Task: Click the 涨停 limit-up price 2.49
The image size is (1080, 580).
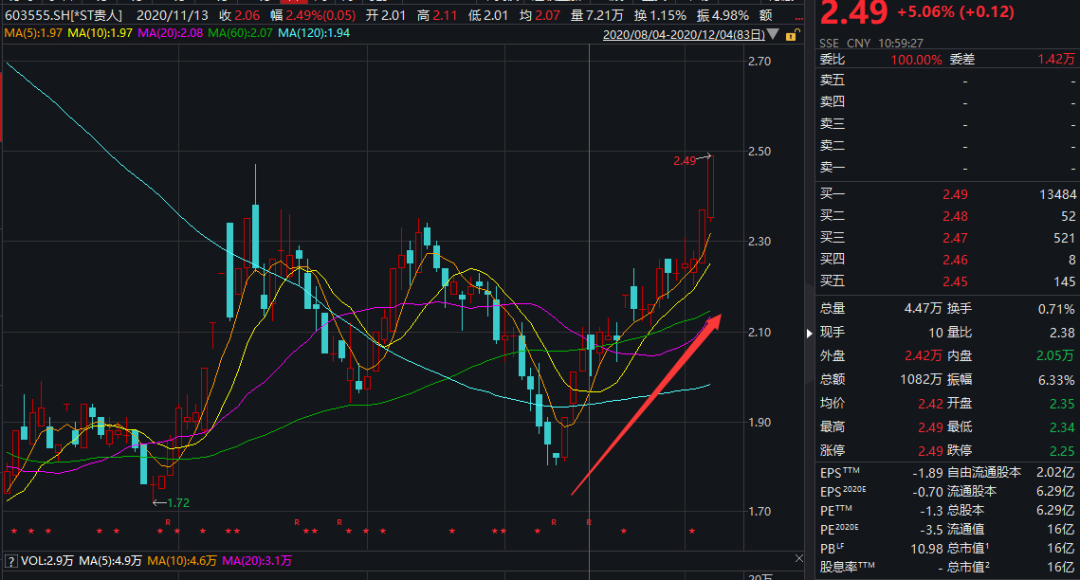Action: pyautogui.click(x=953, y=451)
